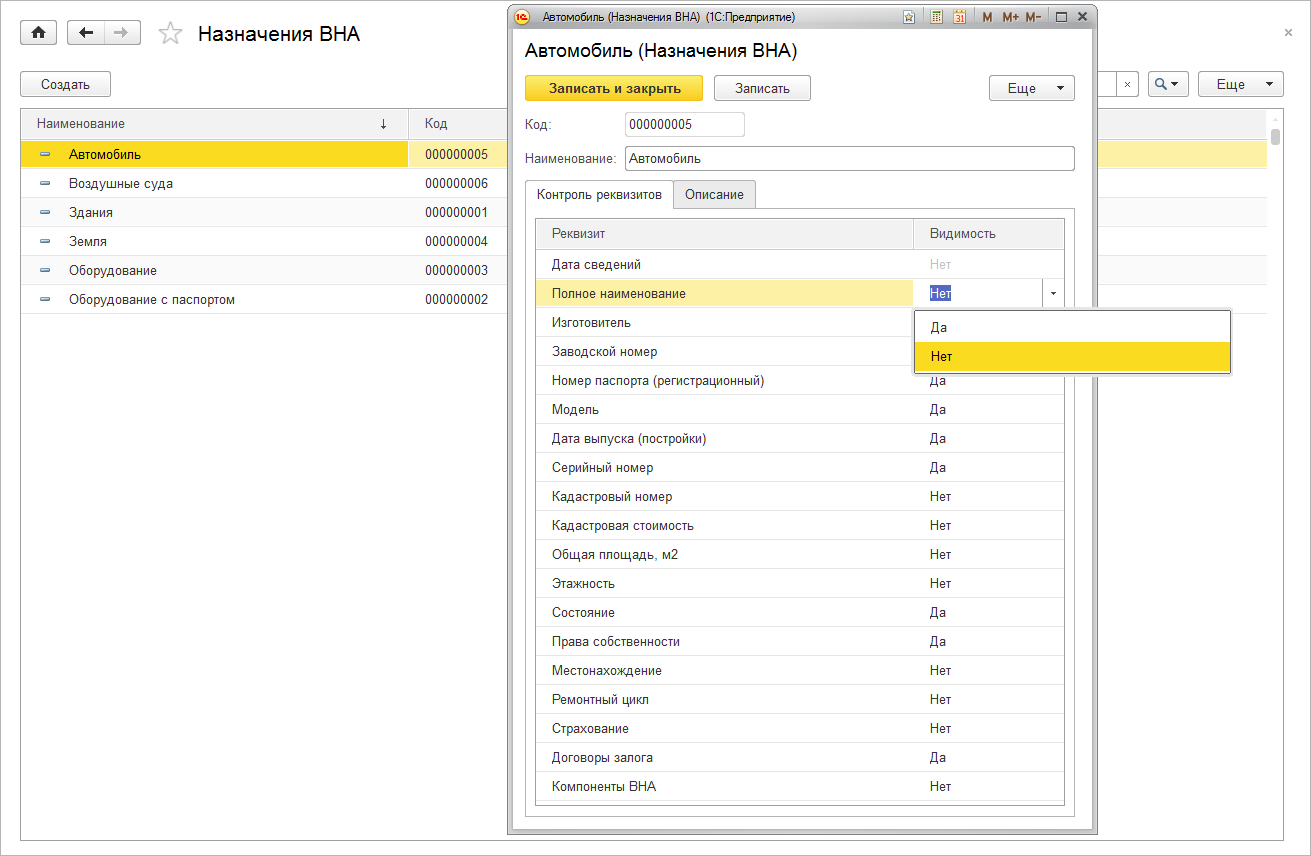Click the Код input field
The width and height of the screenshot is (1311, 856).
pyautogui.click(x=684, y=125)
